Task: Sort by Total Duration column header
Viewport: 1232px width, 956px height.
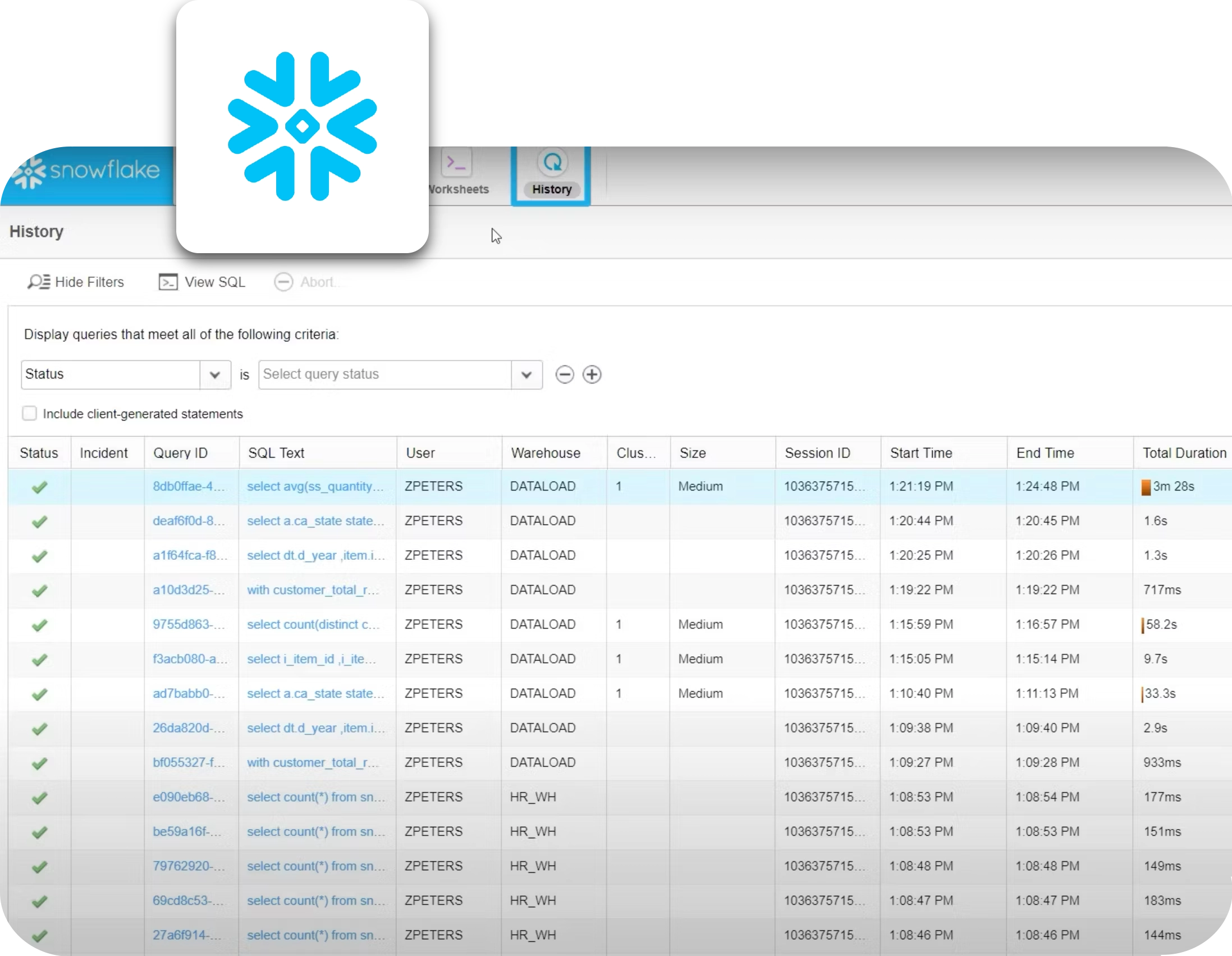Action: (x=1184, y=452)
